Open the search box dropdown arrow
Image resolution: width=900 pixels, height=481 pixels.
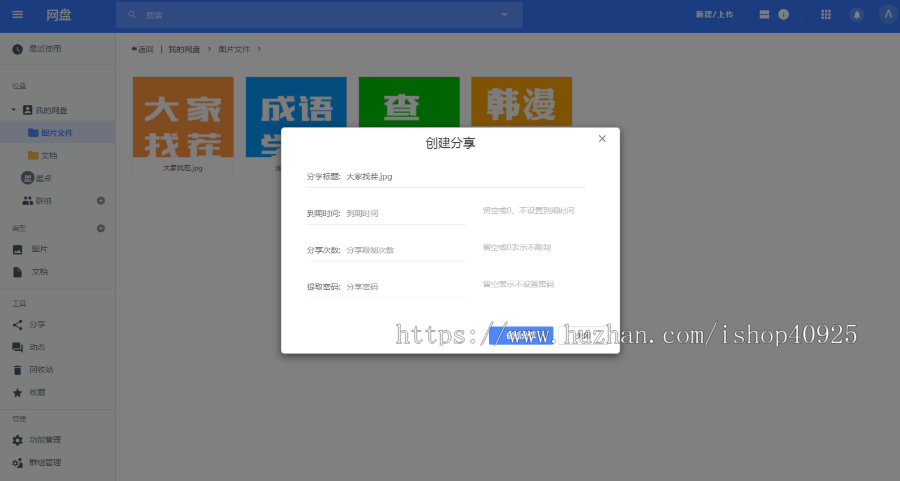click(x=504, y=15)
